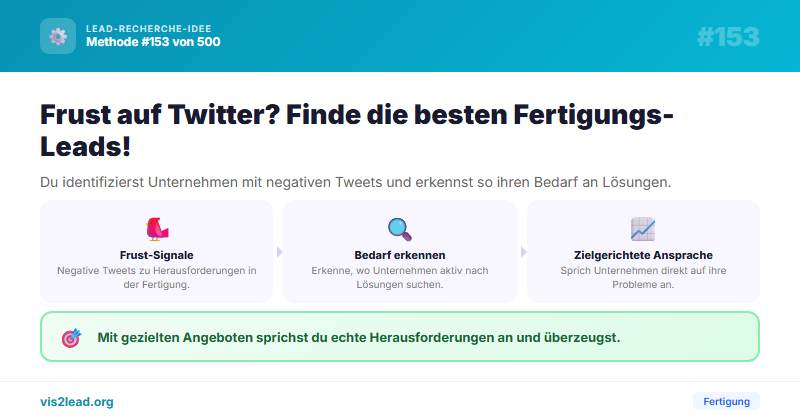This screenshot has height=420, width=800.
Task: Click 'Sprich Unternehmen direkt' description
Action: pos(643,278)
